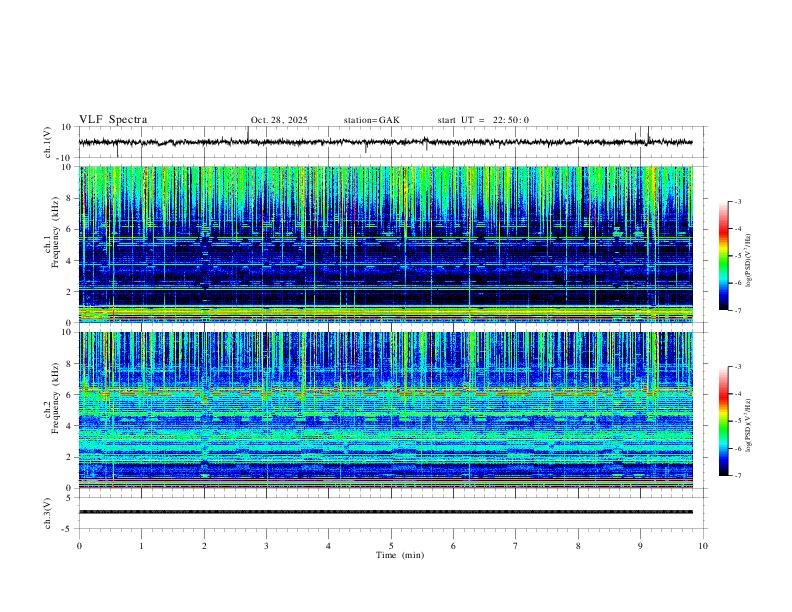Click the time-axis tick label "1"
Screen dimensions: 792x612
(x=141, y=546)
